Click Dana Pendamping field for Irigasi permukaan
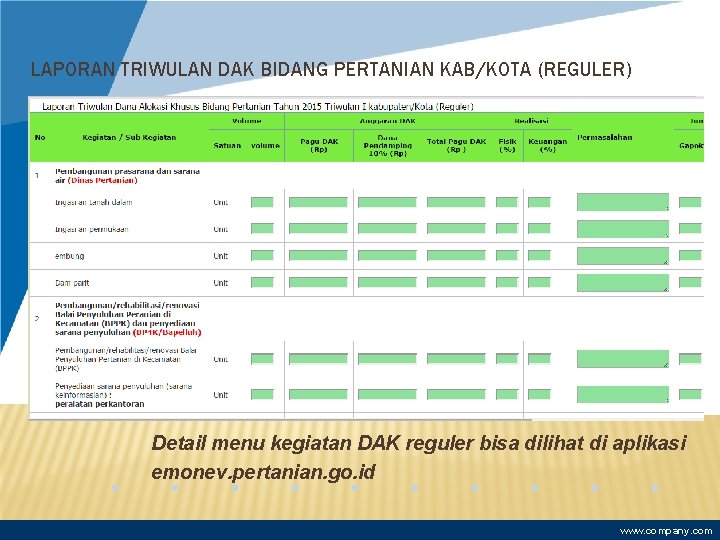 (387, 229)
